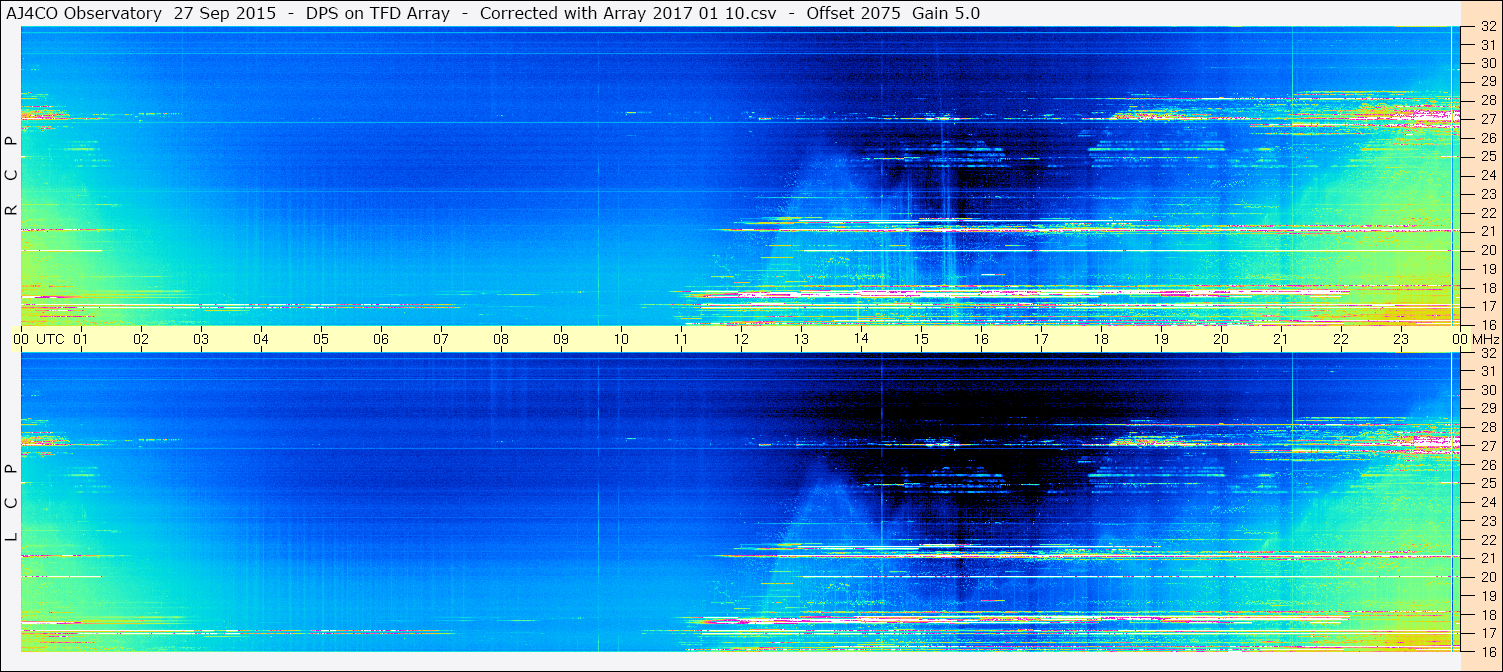Select the 23 hour mark on time axis
1503x672 pixels.
click(1401, 339)
